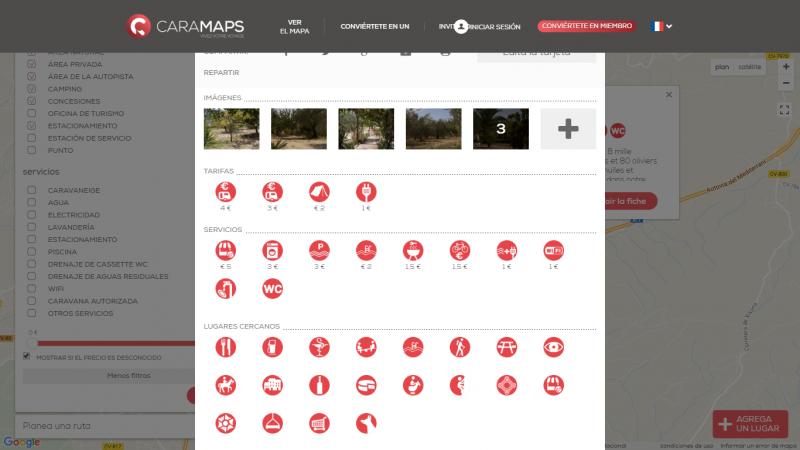The image size is (800, 450).
Task: Click the tent tariff icon
Action: (x=319, y=191)
